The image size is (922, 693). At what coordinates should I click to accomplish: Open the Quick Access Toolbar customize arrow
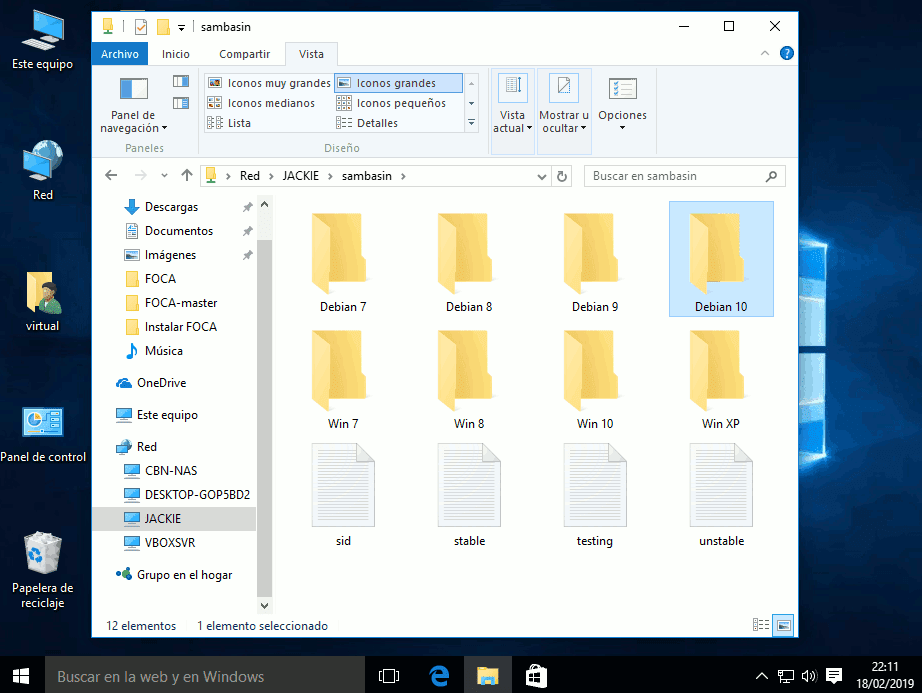tap(181, 27)
